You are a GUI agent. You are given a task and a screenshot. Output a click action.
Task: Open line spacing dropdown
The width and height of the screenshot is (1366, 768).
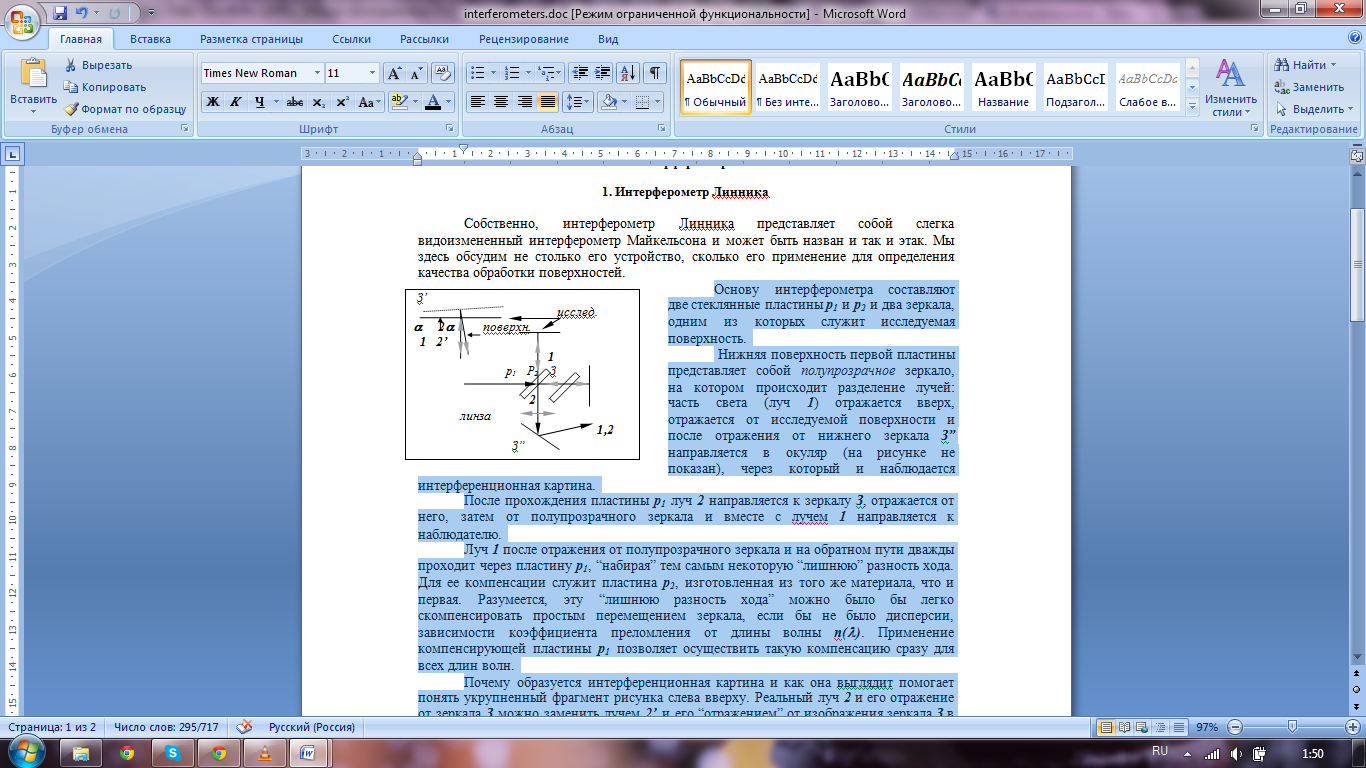[578, 102]
